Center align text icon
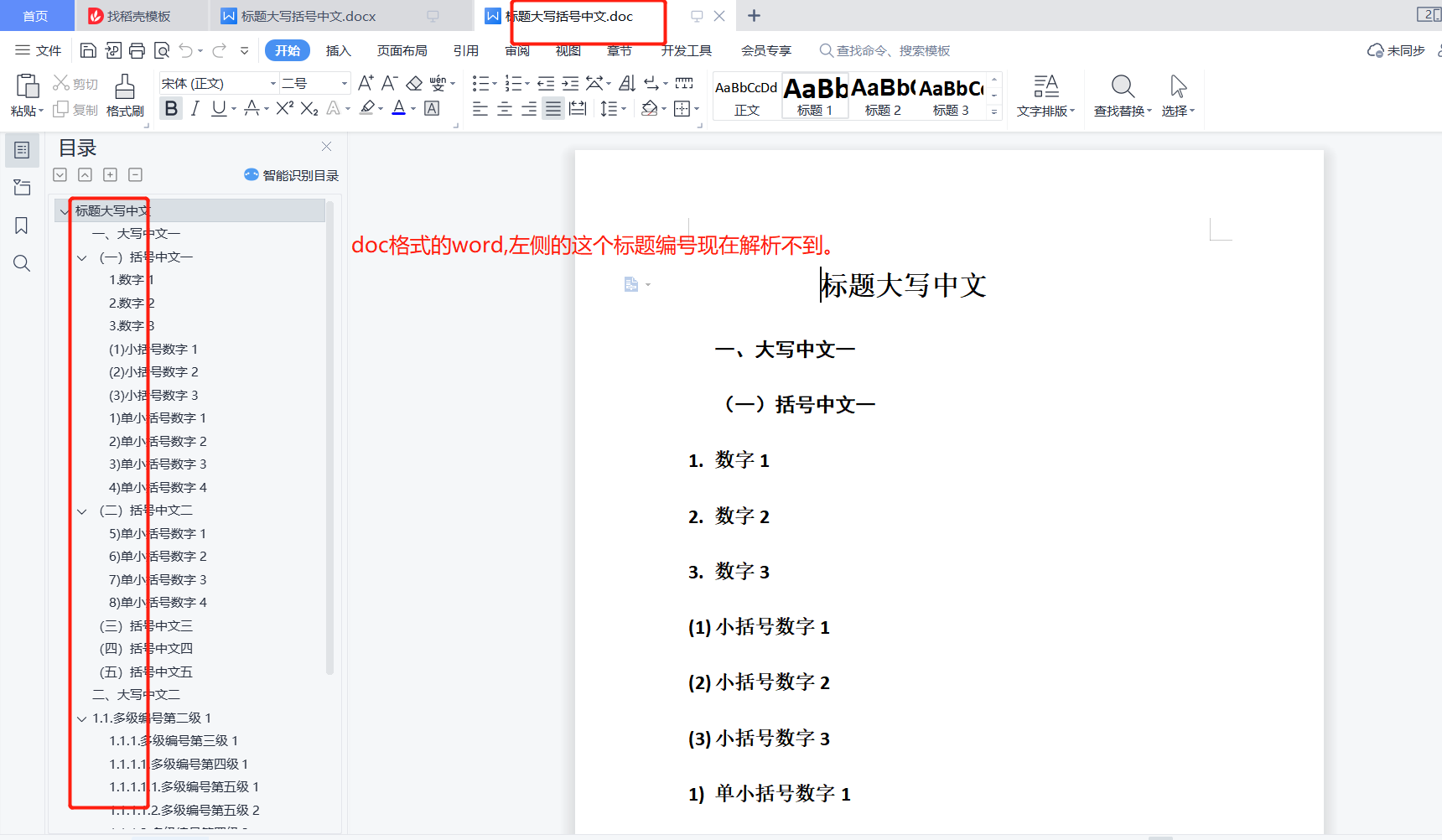 click(x=505, y=108)
